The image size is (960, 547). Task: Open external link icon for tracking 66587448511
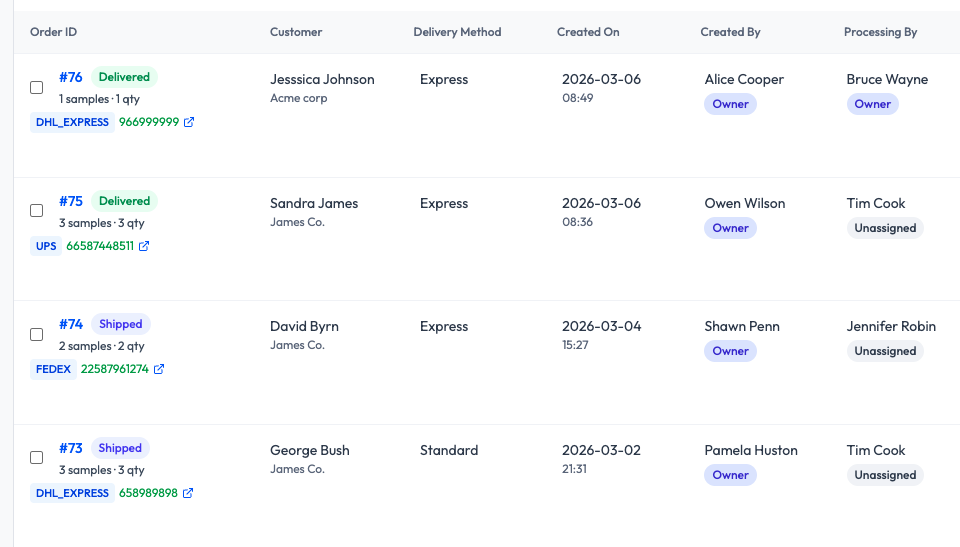144,246
